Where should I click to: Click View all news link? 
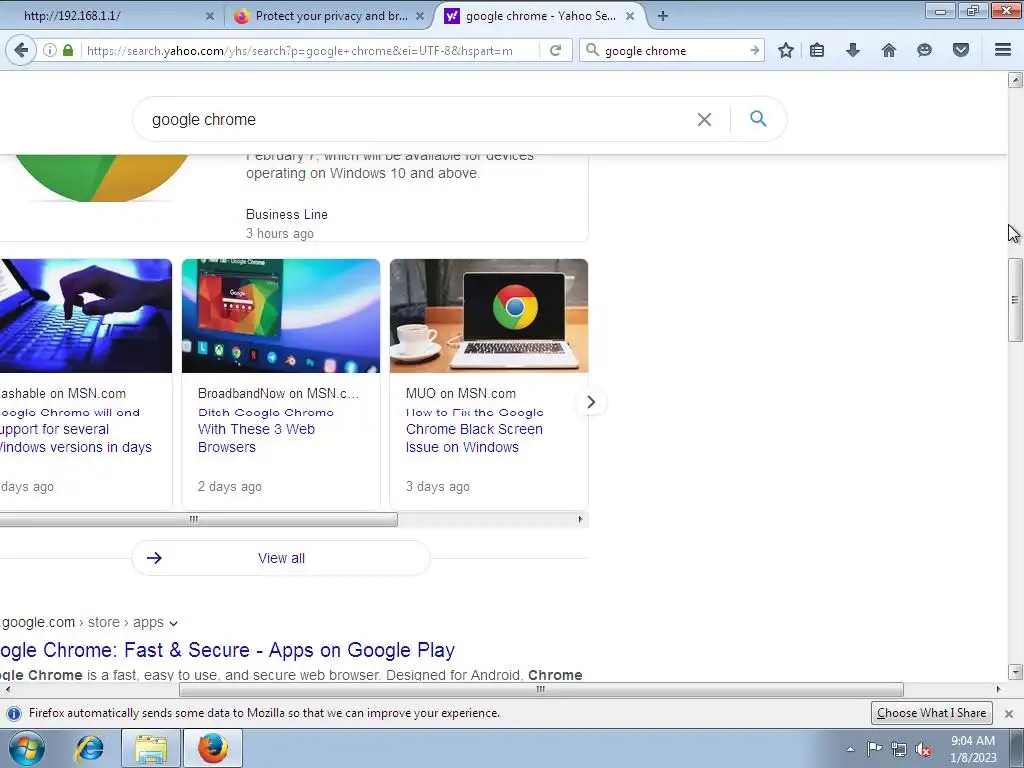281,558
